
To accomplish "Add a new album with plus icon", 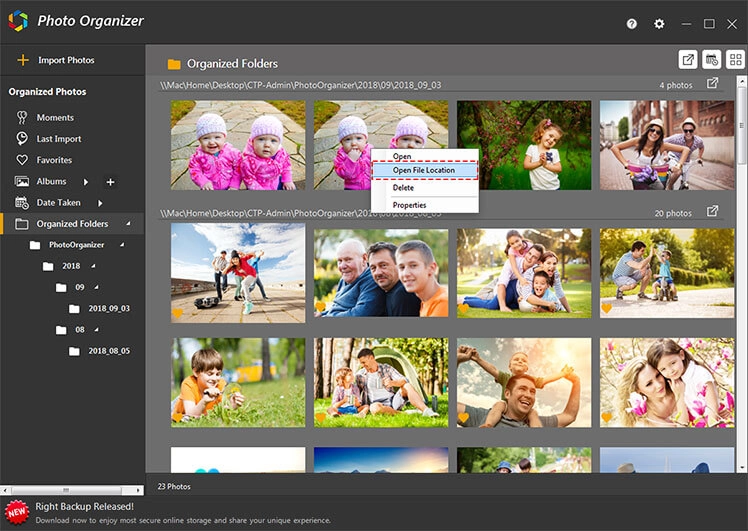I will click(x=110, y=182).
